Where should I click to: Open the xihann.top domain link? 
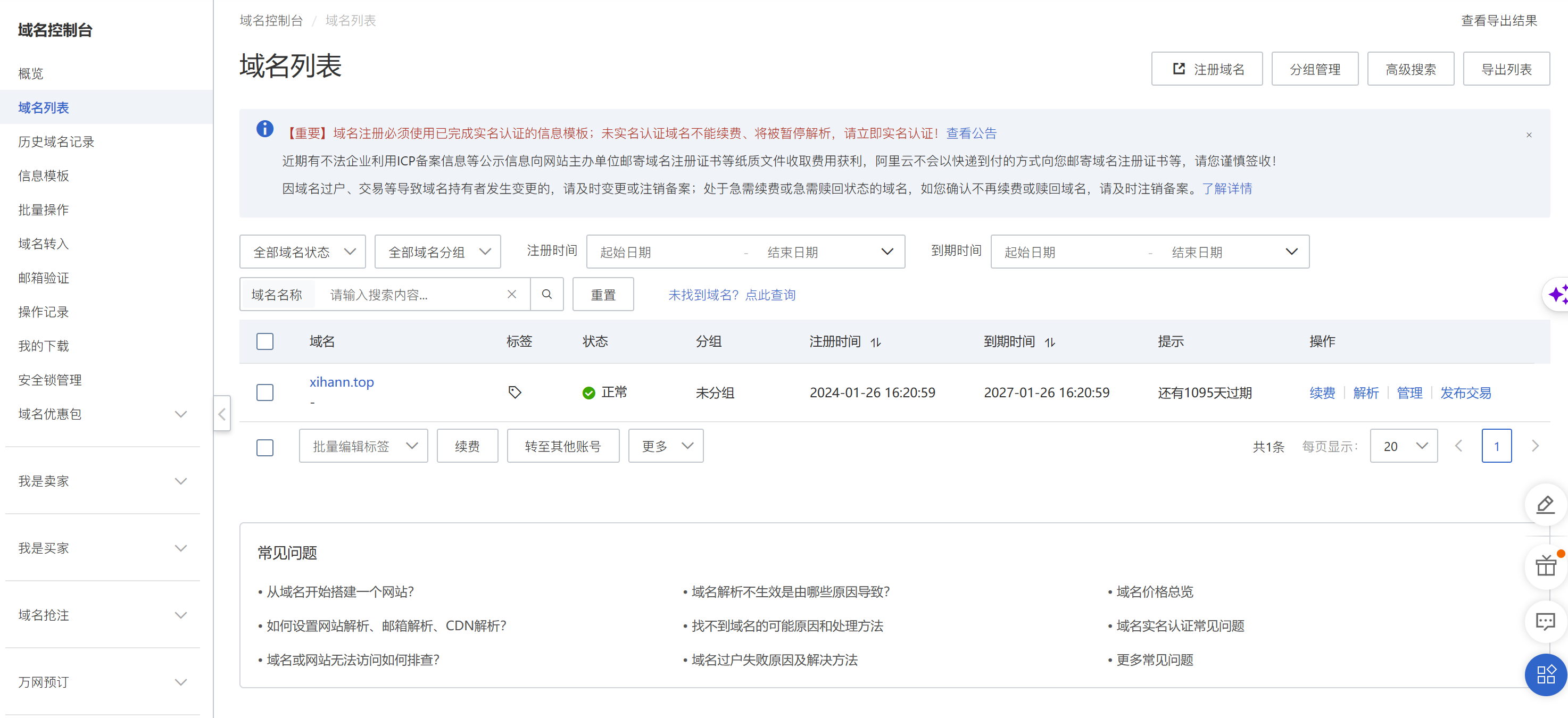click(x=342, y=382)
